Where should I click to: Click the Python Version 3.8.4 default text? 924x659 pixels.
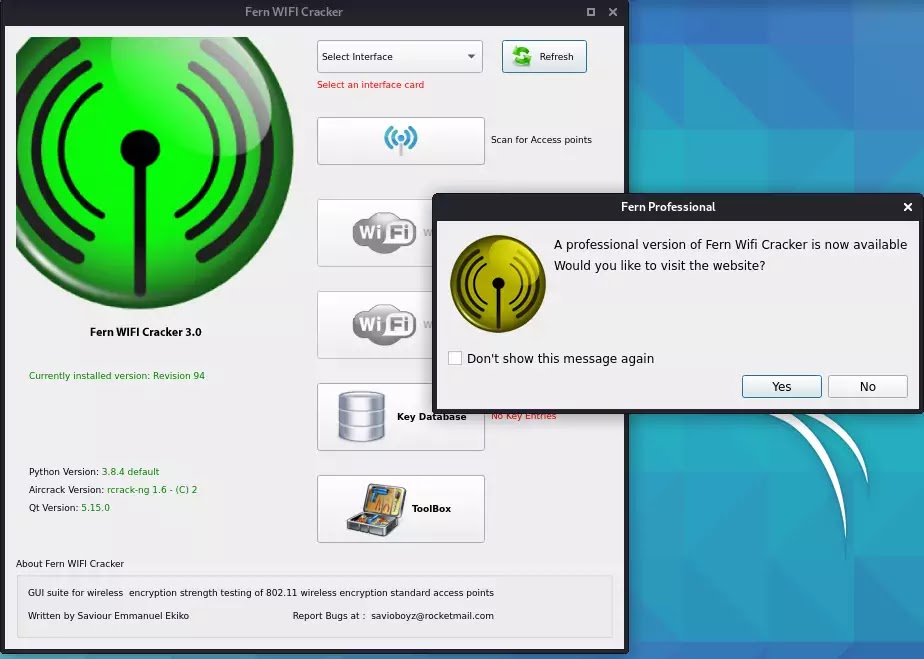click(94, 472)
